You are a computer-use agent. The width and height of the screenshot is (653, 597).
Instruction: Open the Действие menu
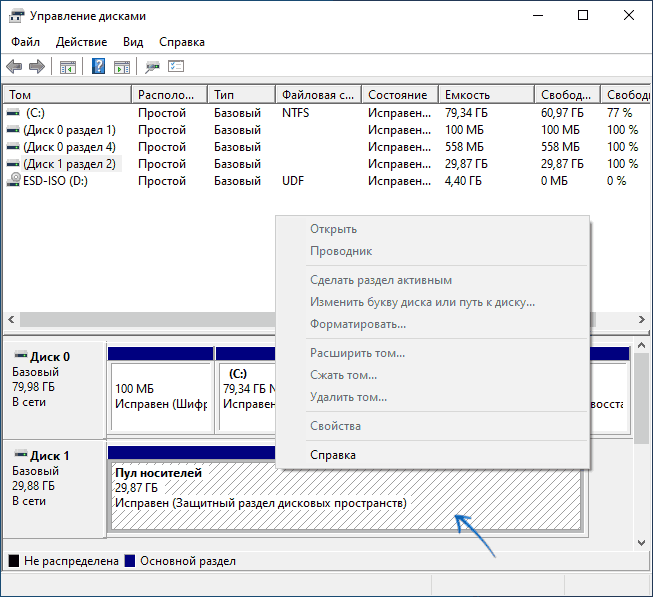pos(82,42)
